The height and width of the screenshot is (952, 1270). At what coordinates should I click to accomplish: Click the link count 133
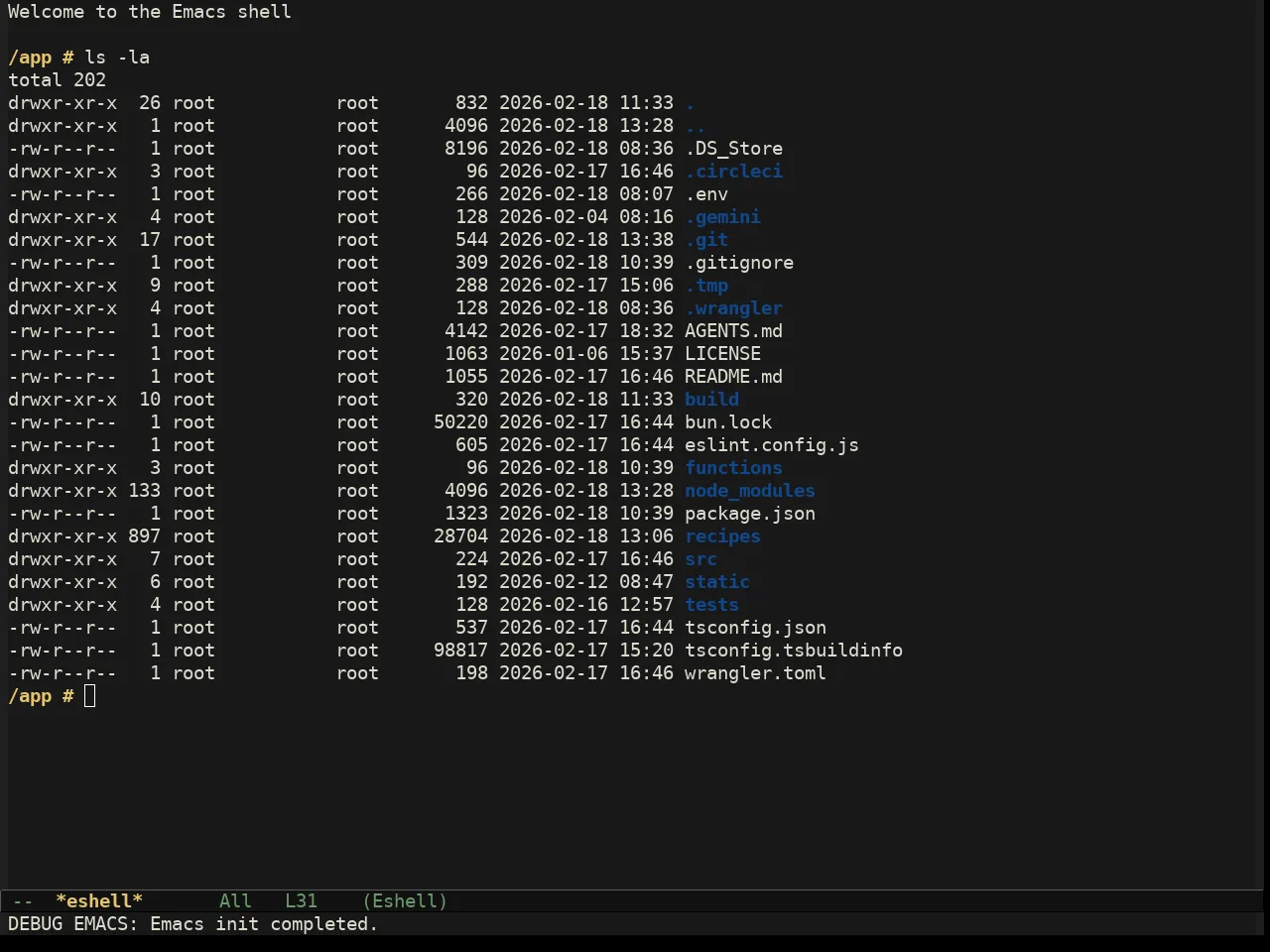pos(144,490)
